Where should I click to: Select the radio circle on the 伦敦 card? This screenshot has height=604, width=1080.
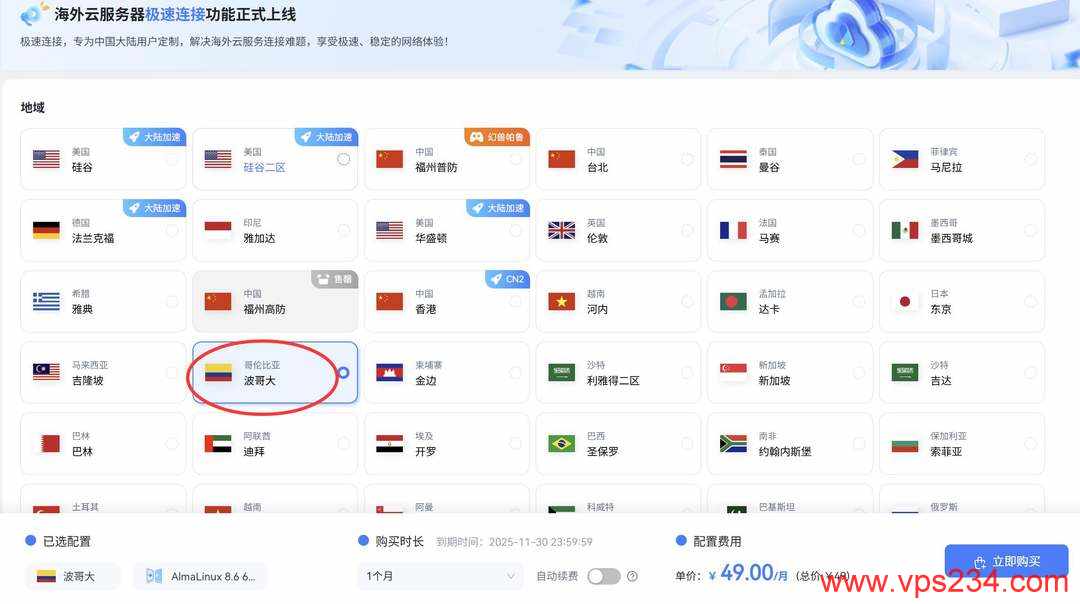pos(686,229)
